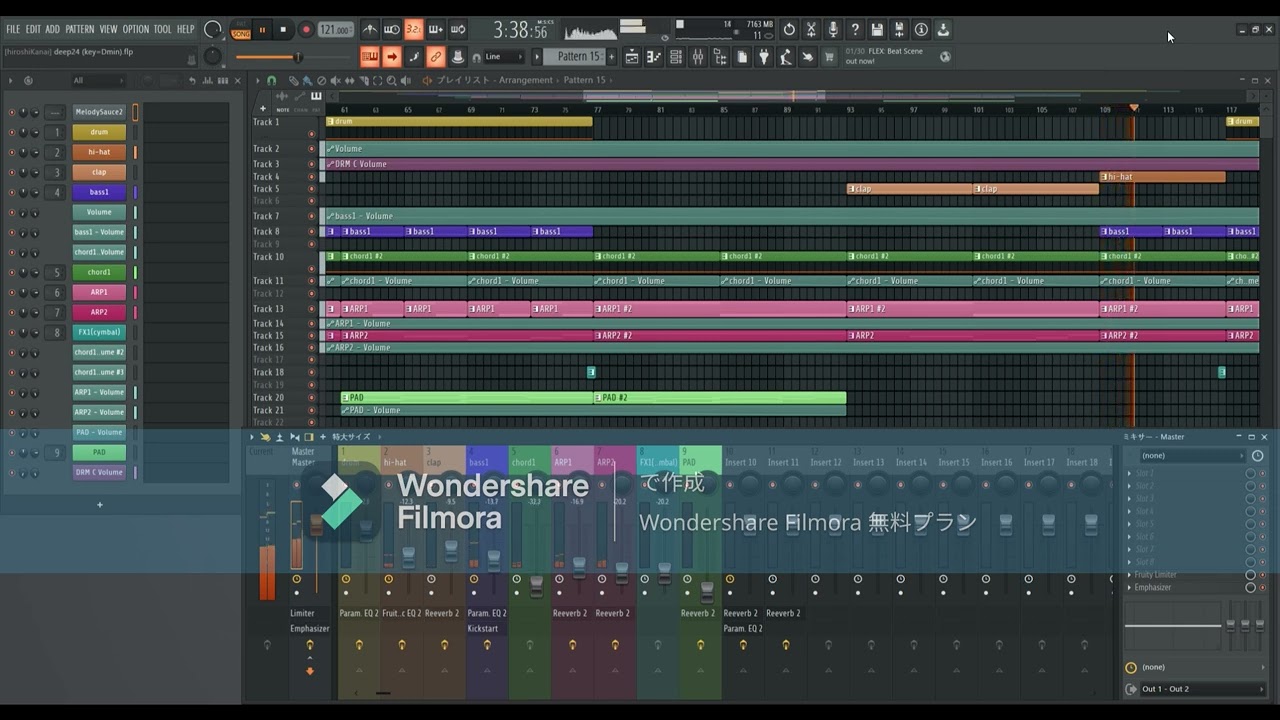
Task: Toggle the metronome icon
Action: (x=370, y=30)
